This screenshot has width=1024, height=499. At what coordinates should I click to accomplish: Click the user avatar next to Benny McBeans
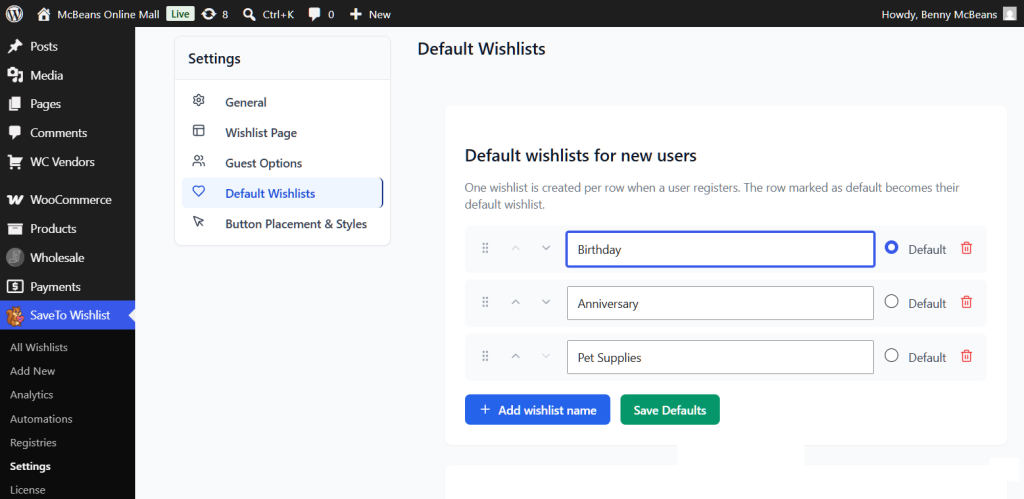pyautogui.click(x=1010, y=14)
